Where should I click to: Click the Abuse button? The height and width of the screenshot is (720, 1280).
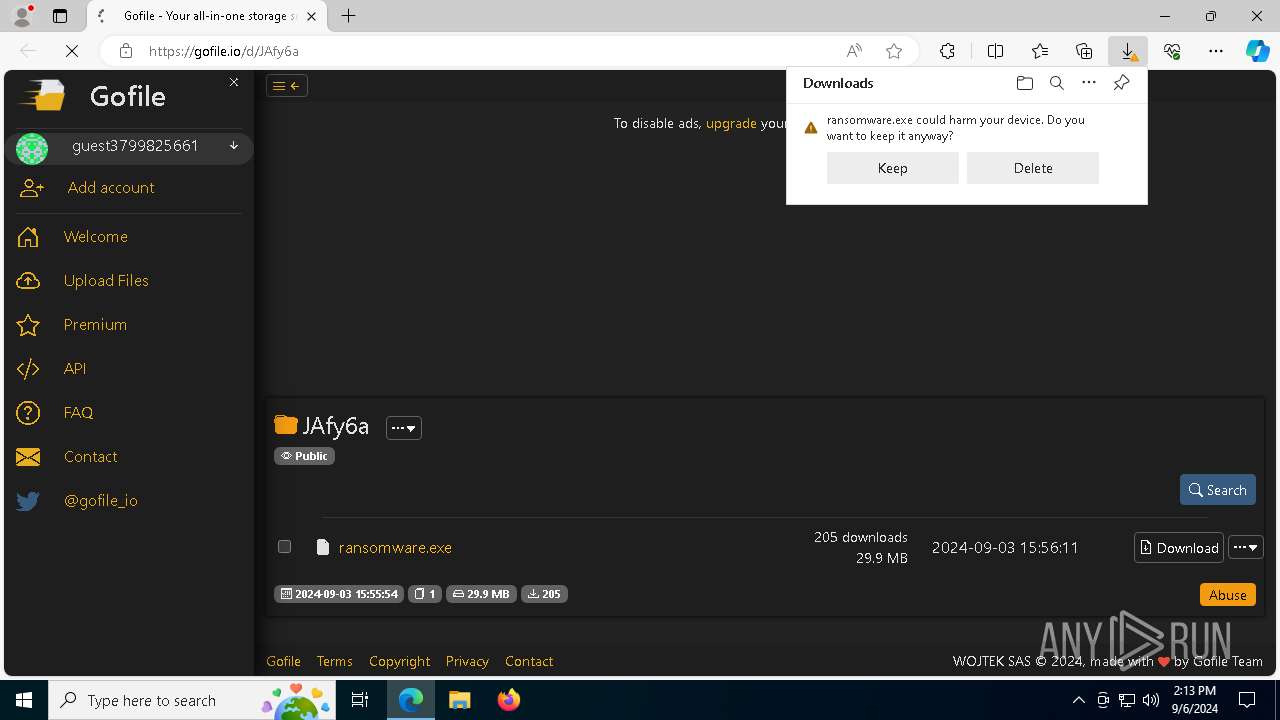[1227, 594]
